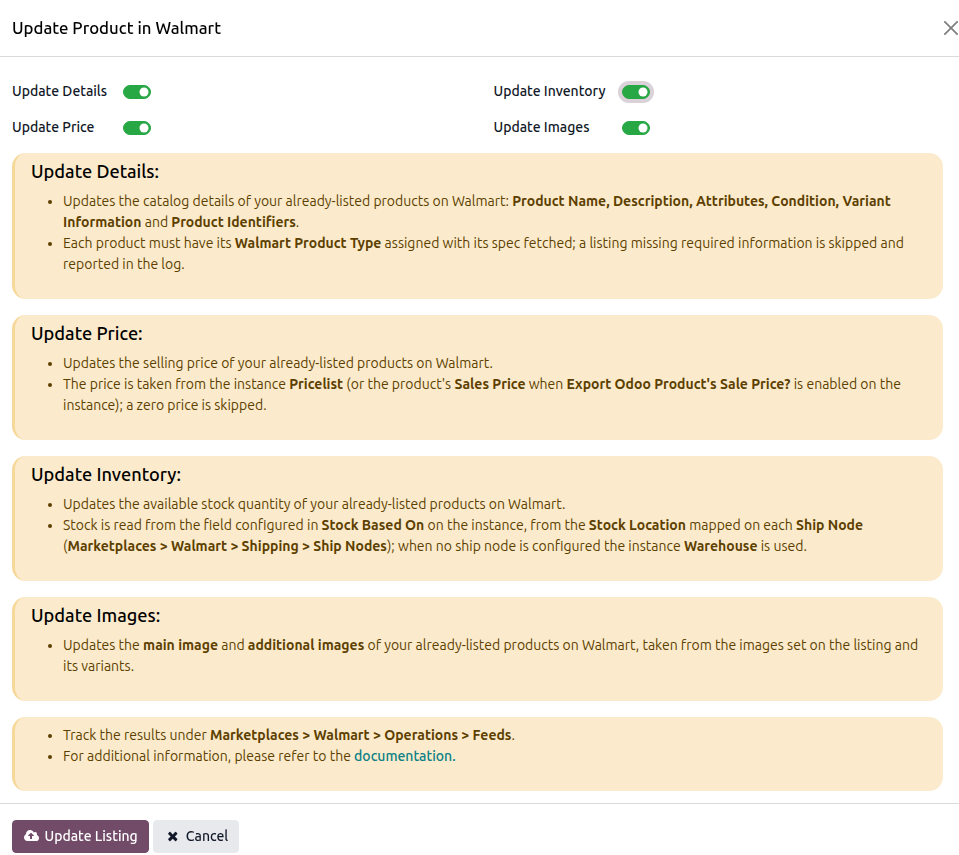Click the 'Update Details:' section heading

tap(95, 172)
